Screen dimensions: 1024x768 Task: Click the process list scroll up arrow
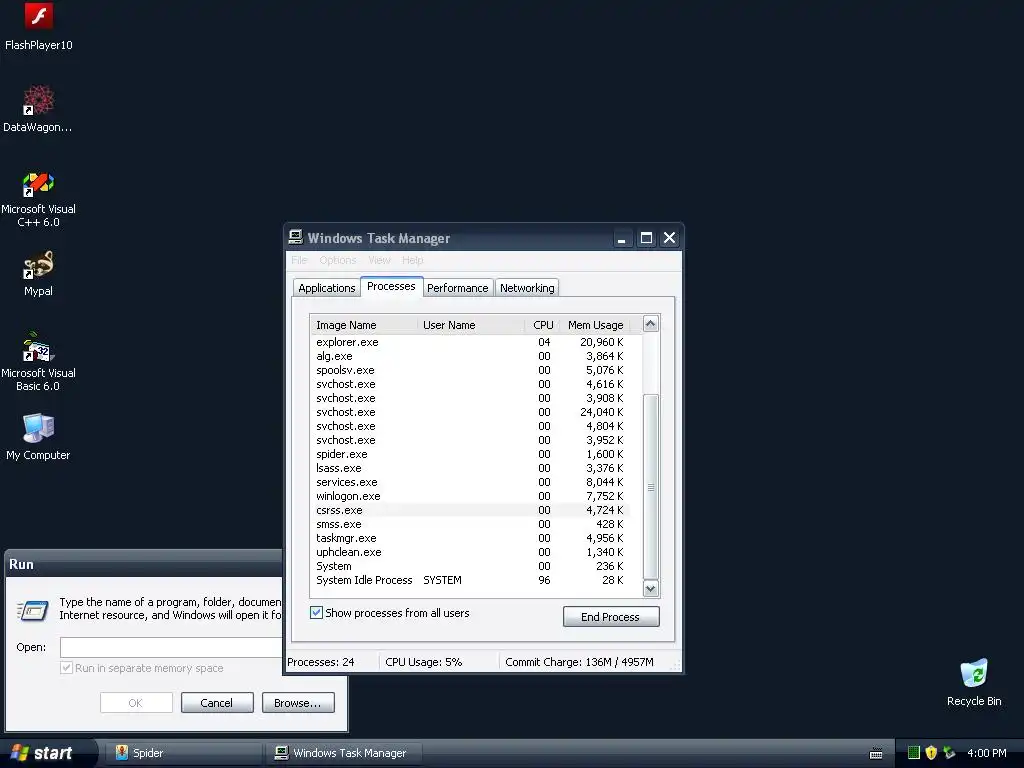pyautogui.click(x=650, y=324)
